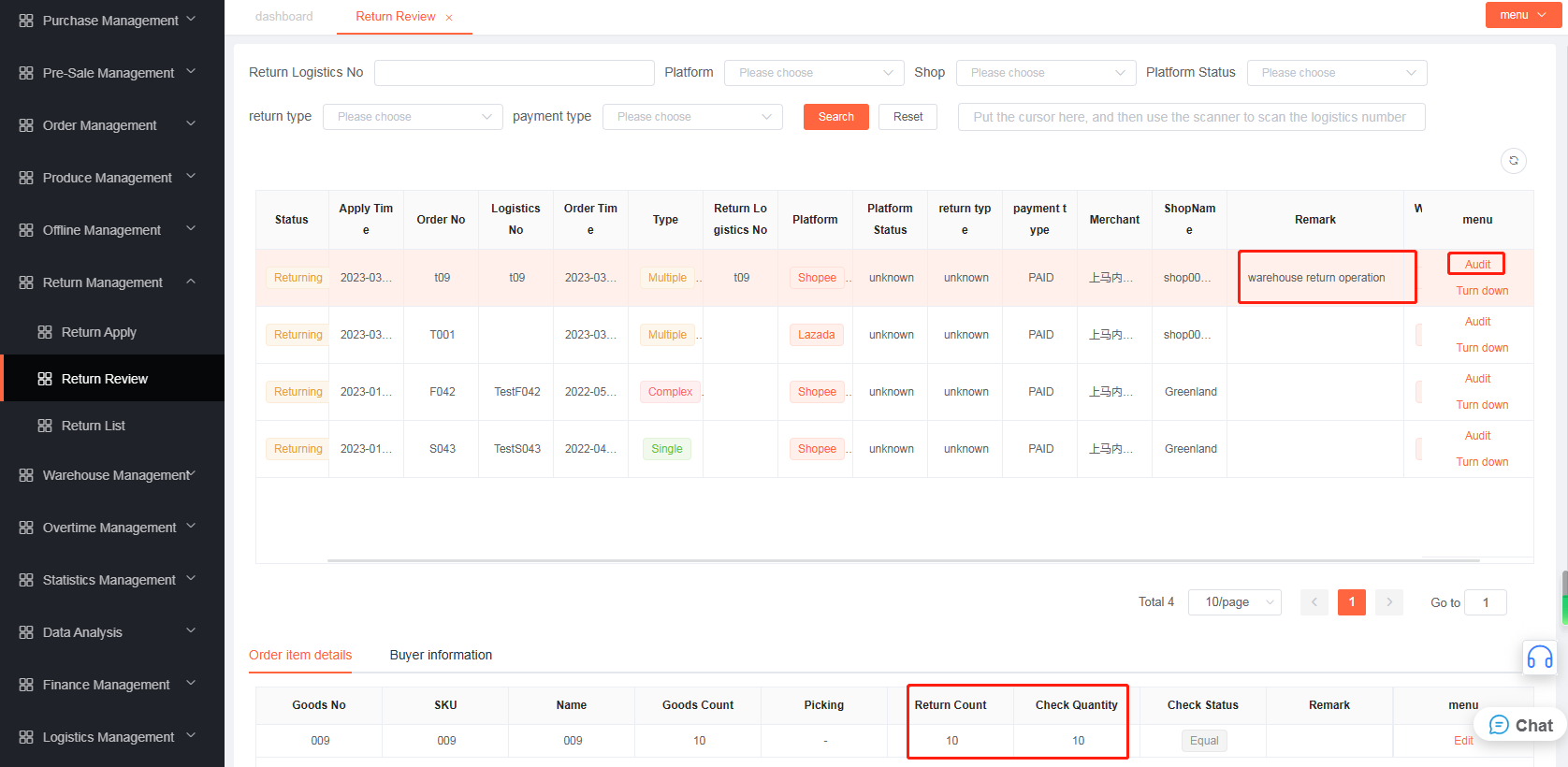Image resolution: width=1568 pixels, height=767 pixels.
Task: Click the Single type tag
Action: pos(666,449)
